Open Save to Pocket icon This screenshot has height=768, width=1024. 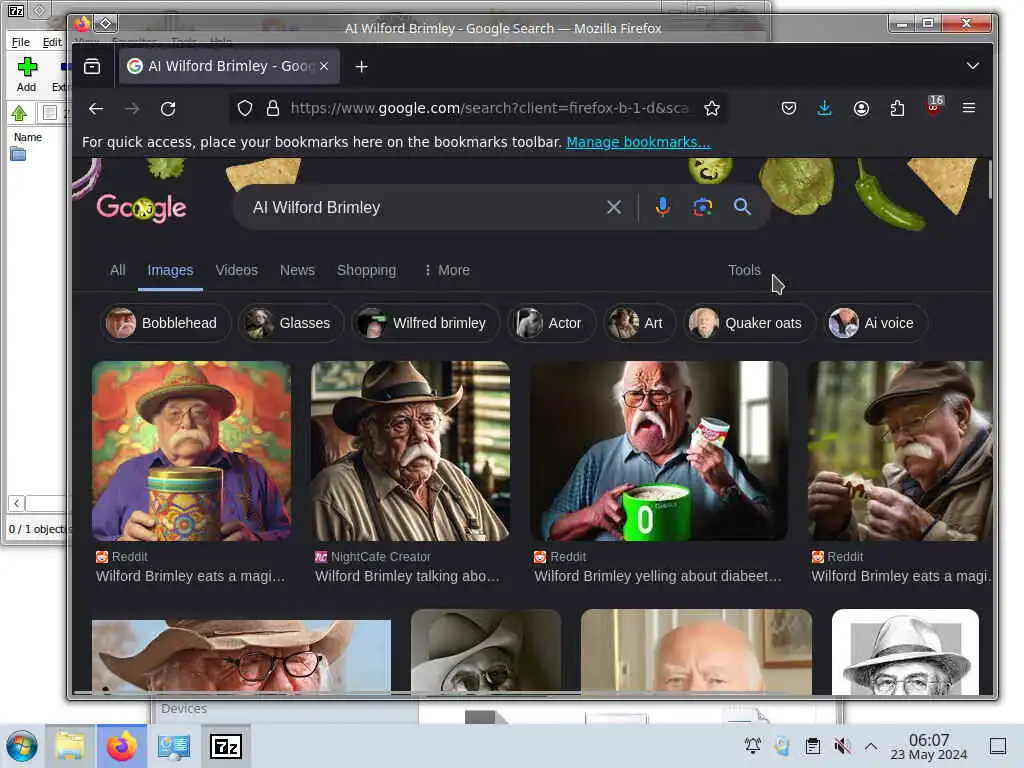[789, 108]
